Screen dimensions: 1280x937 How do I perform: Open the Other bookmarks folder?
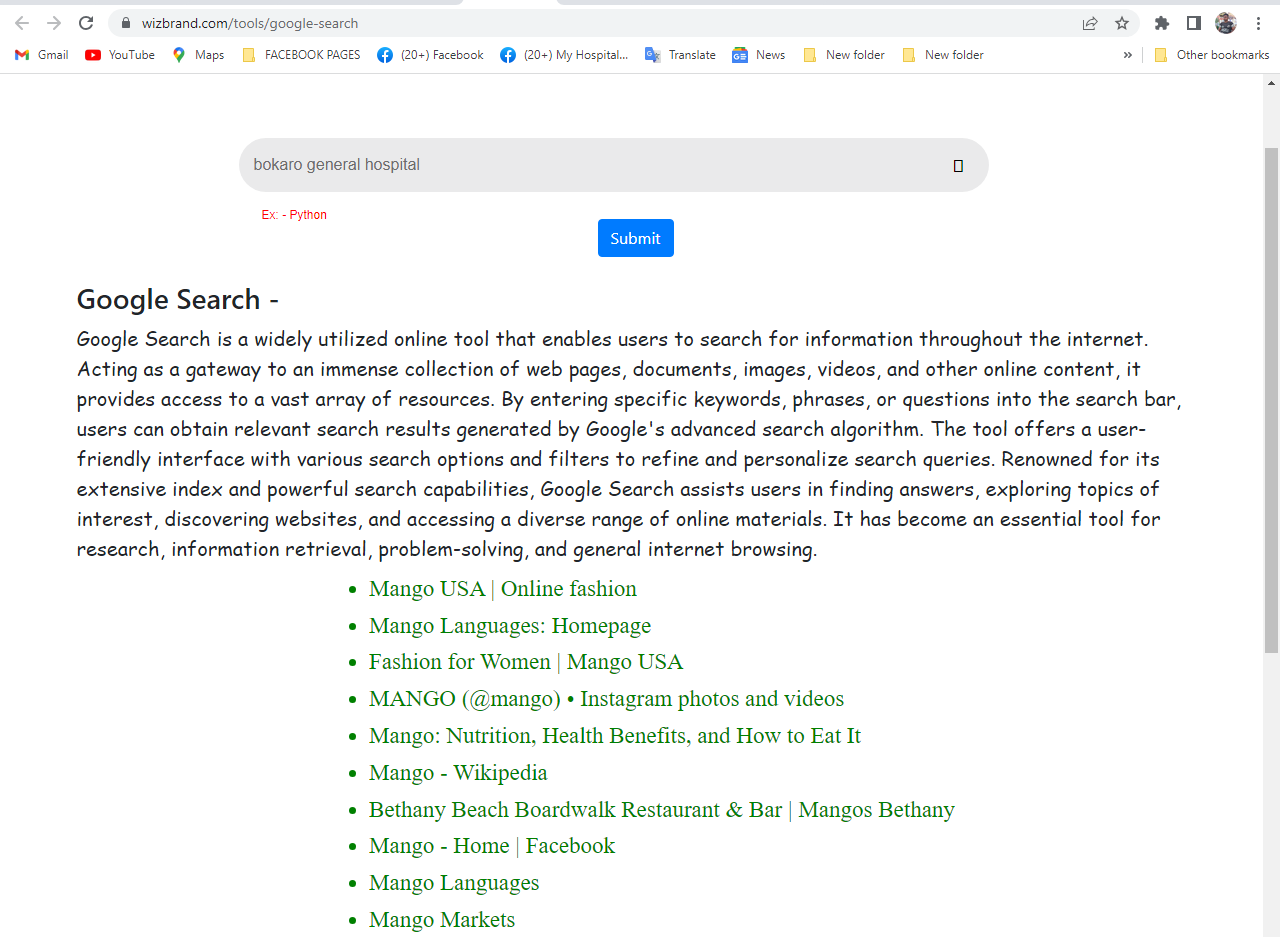point(1212,55)
